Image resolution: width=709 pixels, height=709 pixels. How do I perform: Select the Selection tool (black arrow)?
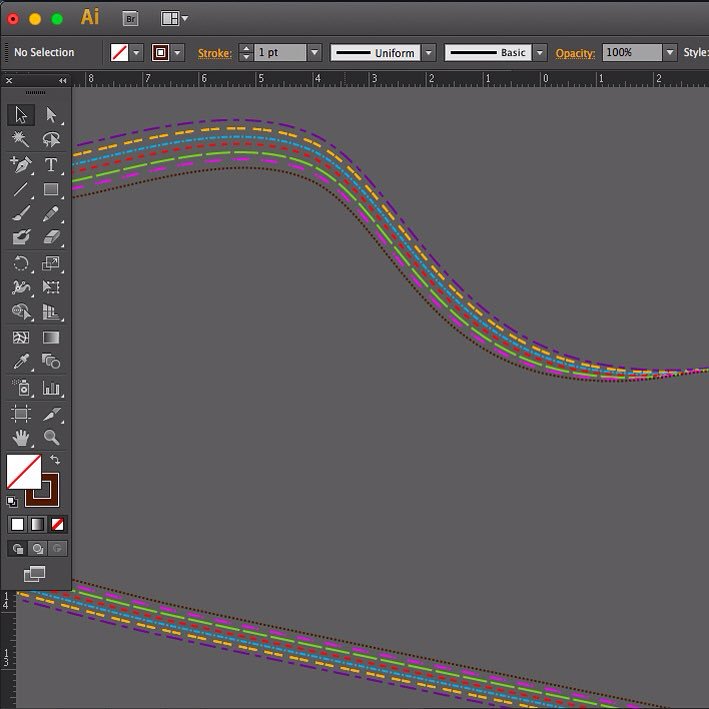[x=21, y=115]
